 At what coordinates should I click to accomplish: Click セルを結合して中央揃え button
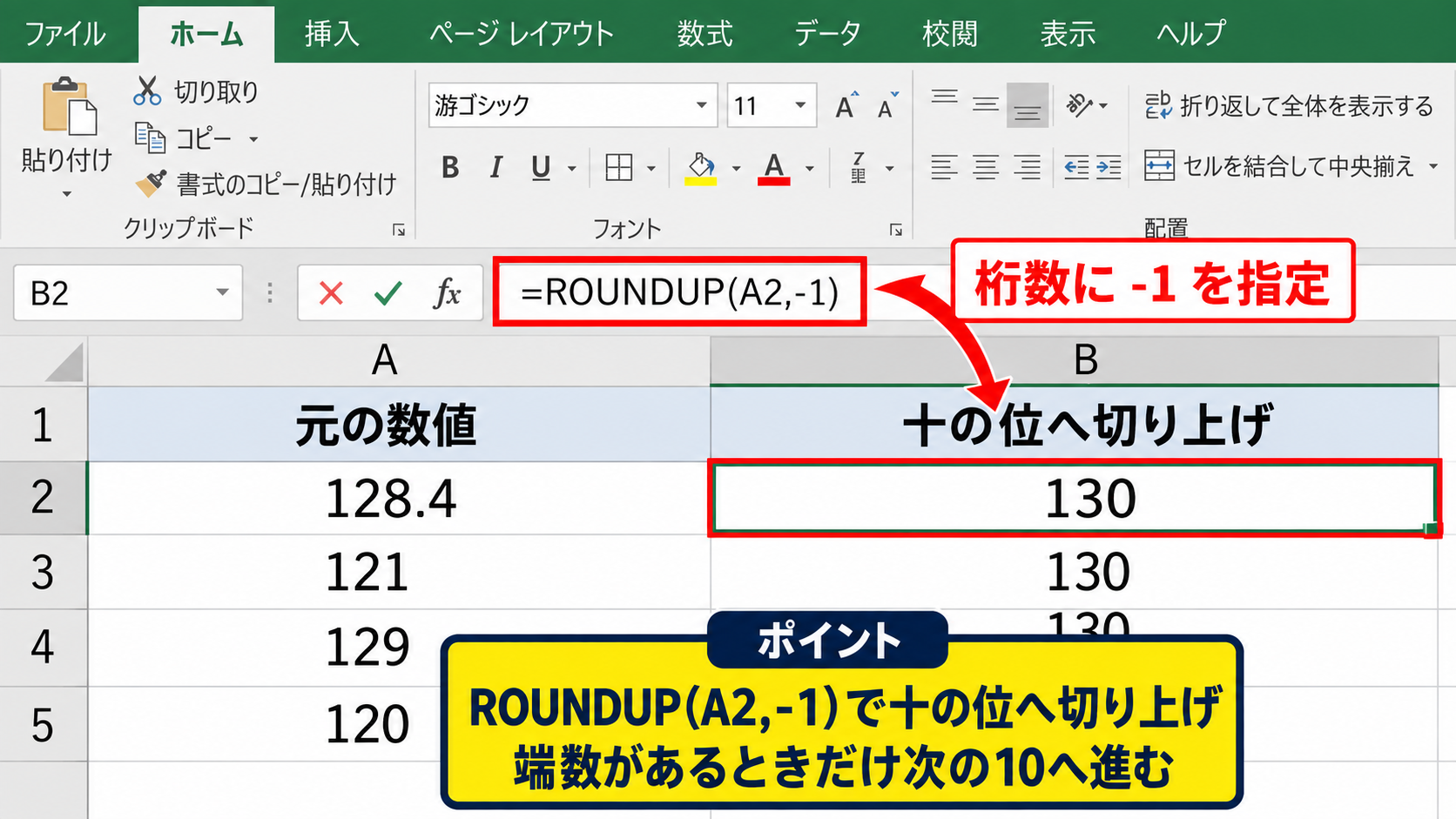[1280, 166]
